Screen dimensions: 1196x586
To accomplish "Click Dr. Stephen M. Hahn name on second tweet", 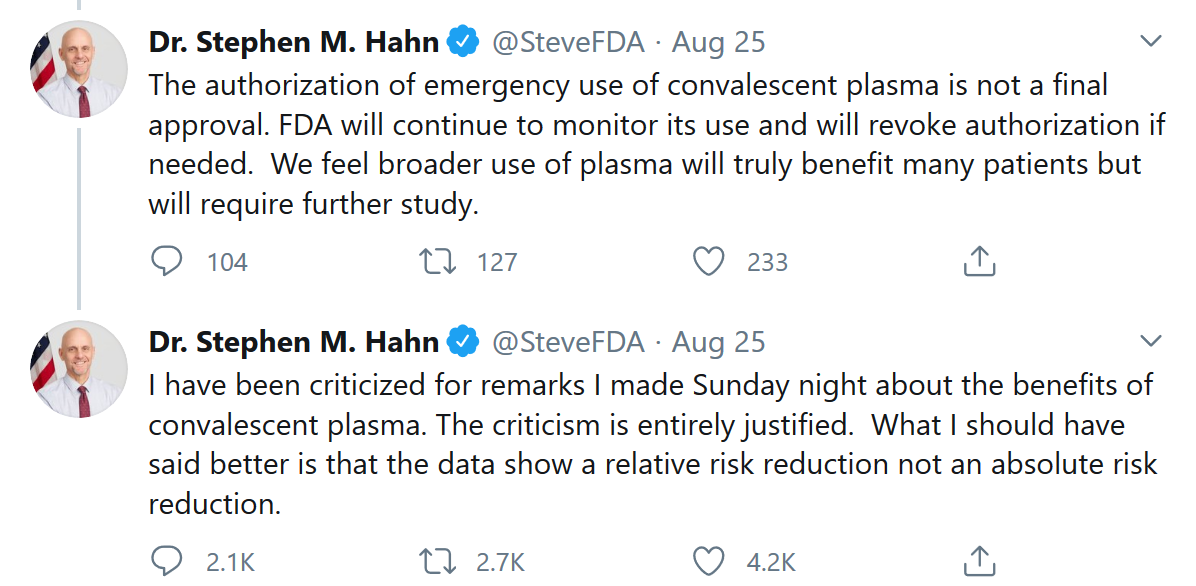I will pos(294,342).
